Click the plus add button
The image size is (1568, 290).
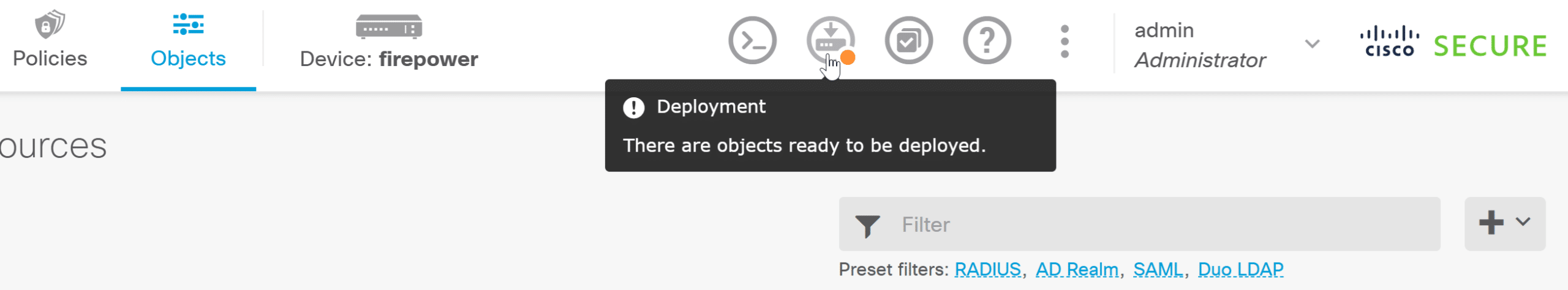[1491, 223]
